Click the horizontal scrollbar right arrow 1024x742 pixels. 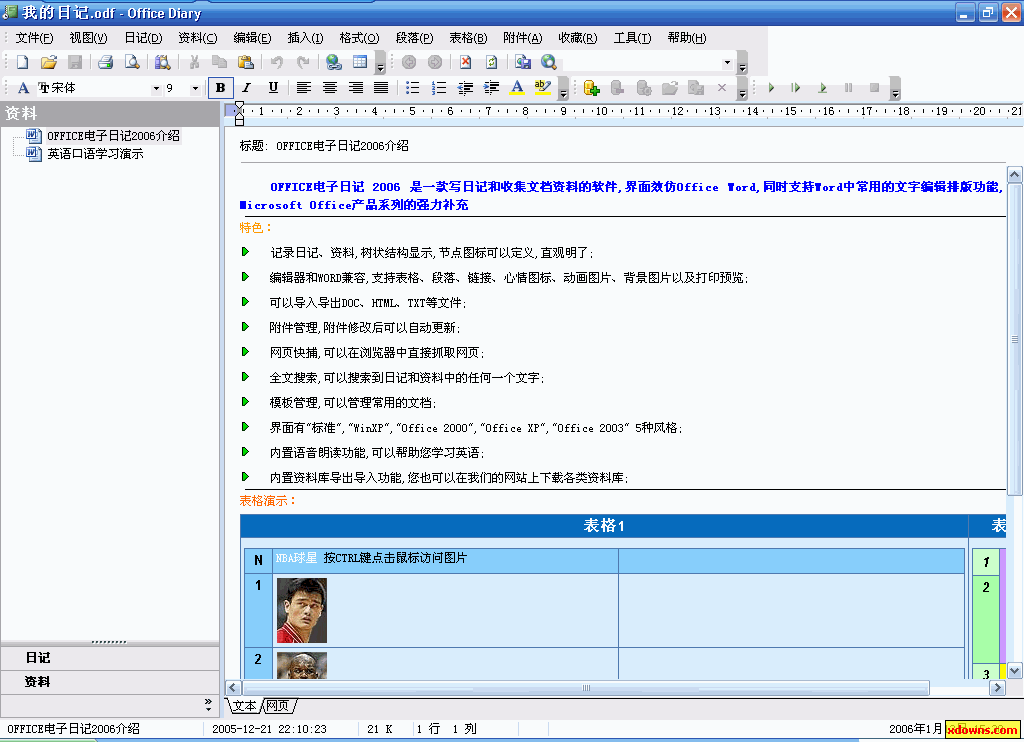pyautogui.click(x=997, y=688)
